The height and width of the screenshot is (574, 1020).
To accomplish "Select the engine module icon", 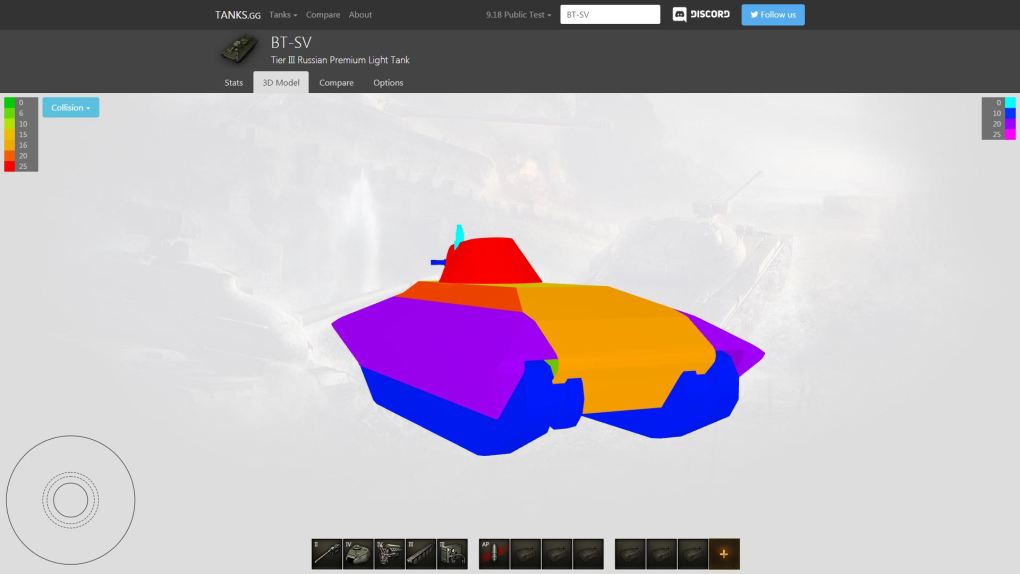I will click(x=389, y=554).
